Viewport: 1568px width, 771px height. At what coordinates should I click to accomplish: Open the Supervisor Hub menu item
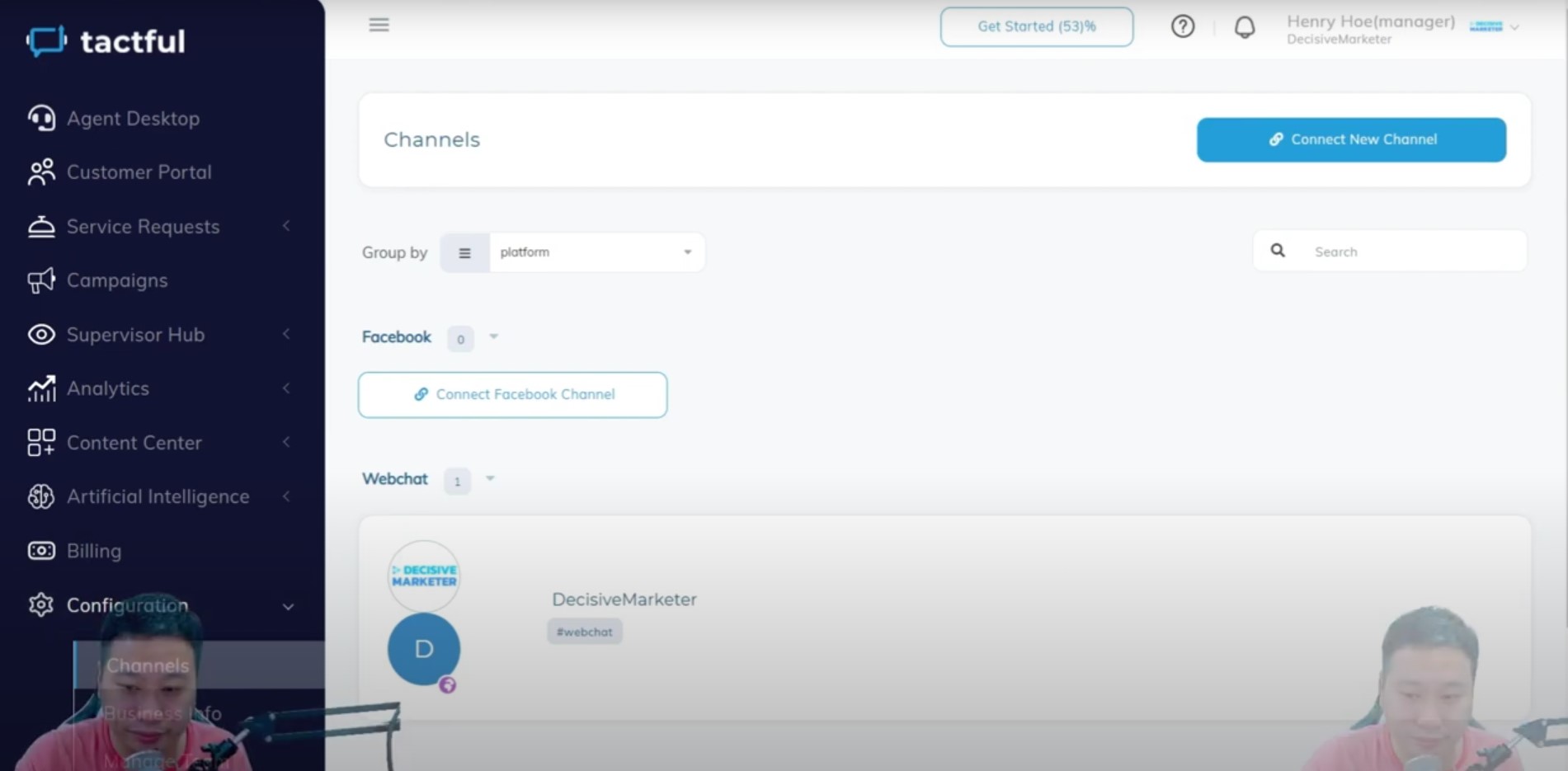pyautogui.click(x=135, y=335)
